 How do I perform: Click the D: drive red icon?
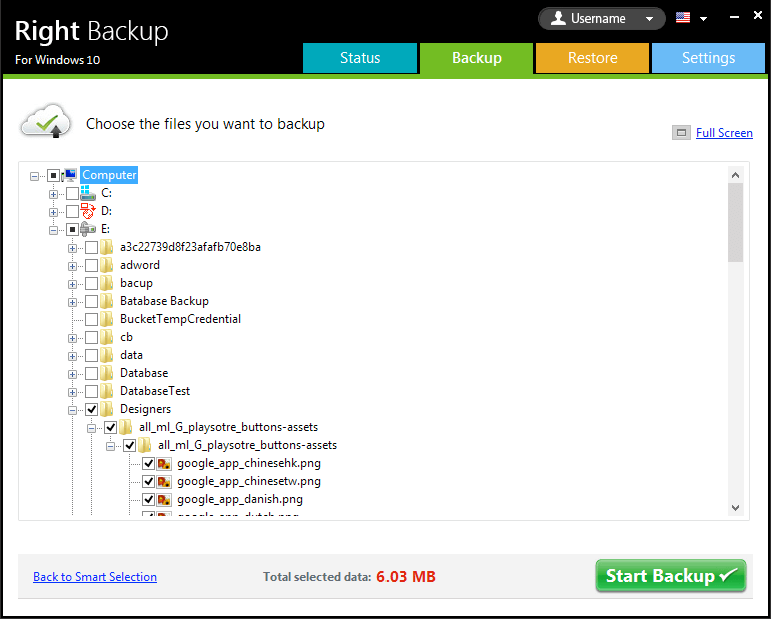tap(88, 211)
